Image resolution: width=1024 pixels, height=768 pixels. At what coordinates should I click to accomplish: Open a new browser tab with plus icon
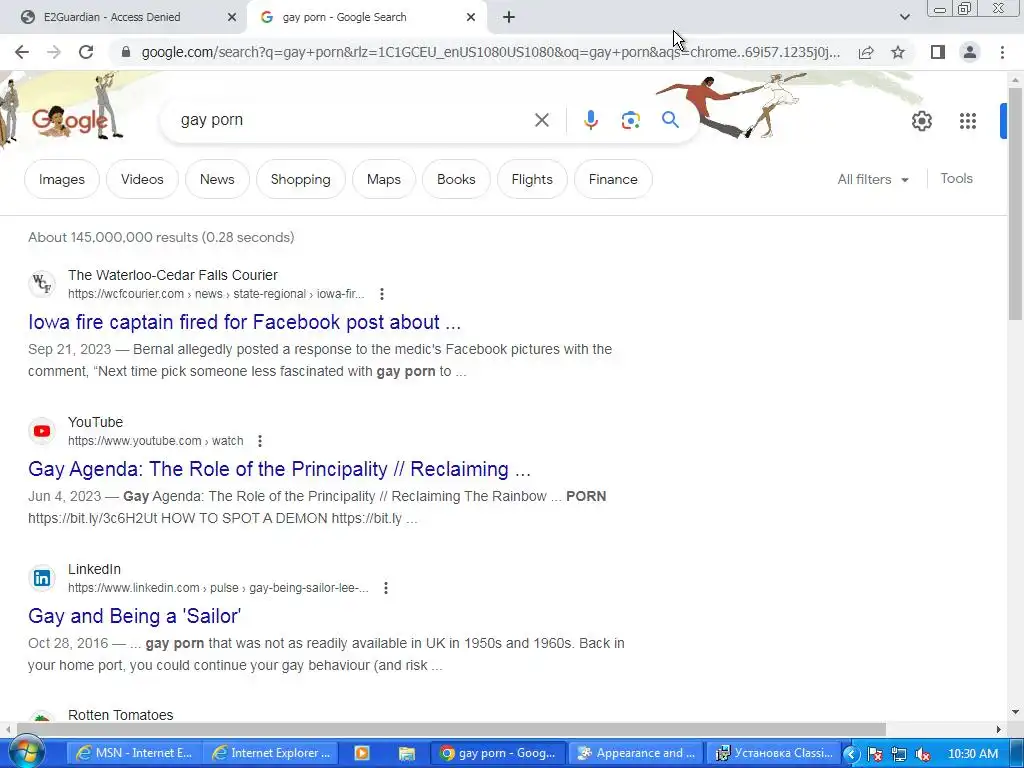(x=509, y=18)
